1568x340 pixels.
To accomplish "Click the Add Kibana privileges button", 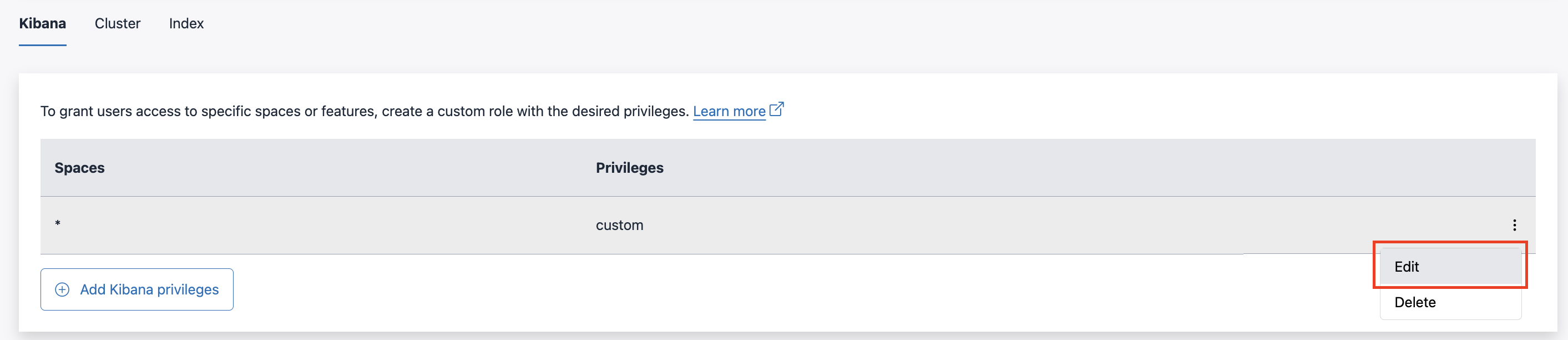I will tap(136, 289).
